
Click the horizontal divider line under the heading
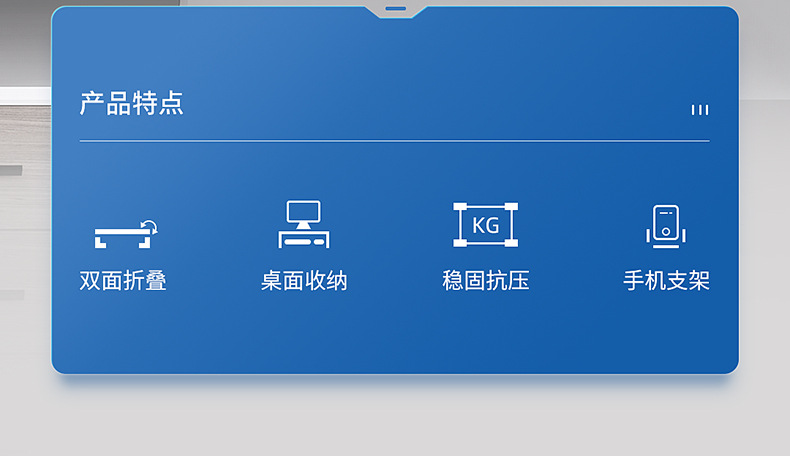394,141
